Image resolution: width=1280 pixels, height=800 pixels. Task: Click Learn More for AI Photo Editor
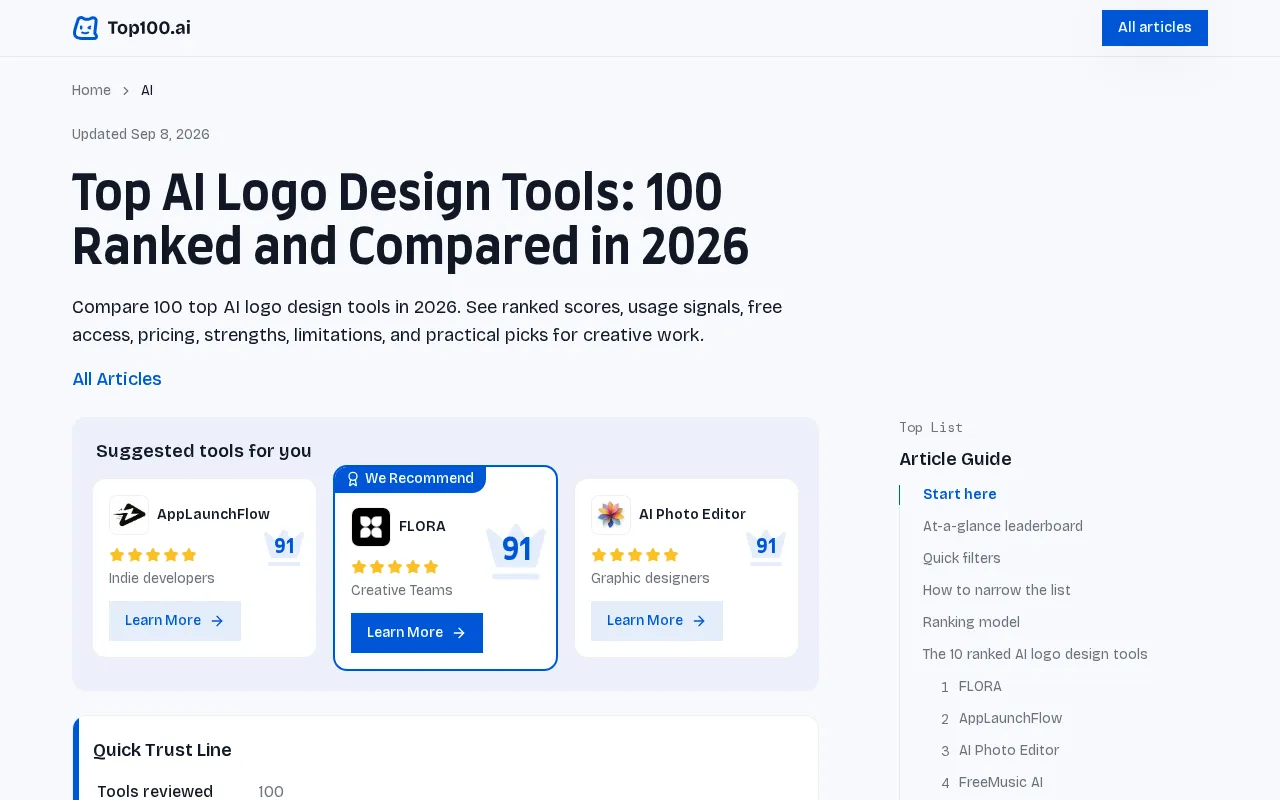[657, 621]
